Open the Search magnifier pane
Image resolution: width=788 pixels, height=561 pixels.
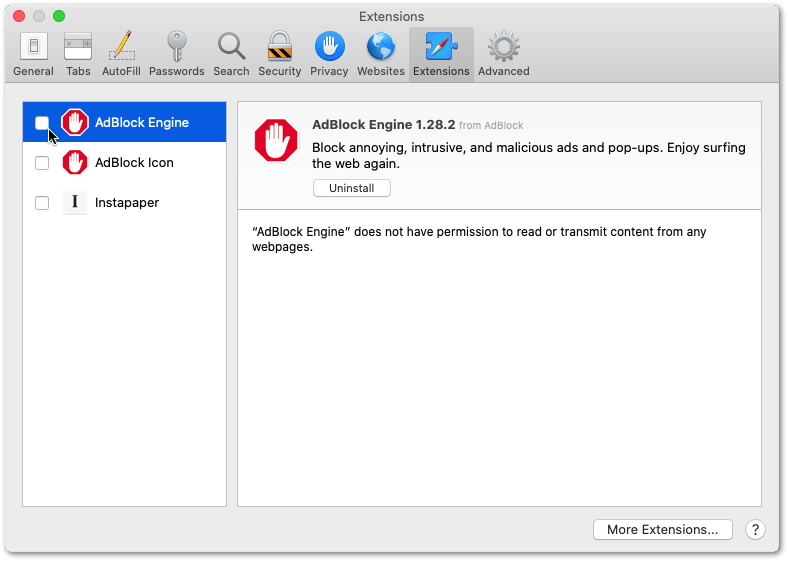231,54
